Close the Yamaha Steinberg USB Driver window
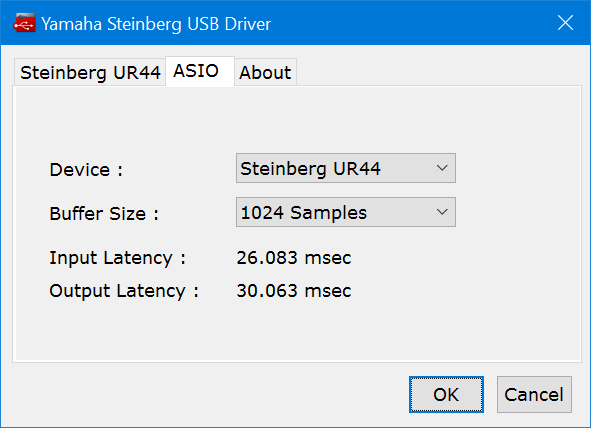The width and height of the screenshot is (591, 428). pos(565,23)
